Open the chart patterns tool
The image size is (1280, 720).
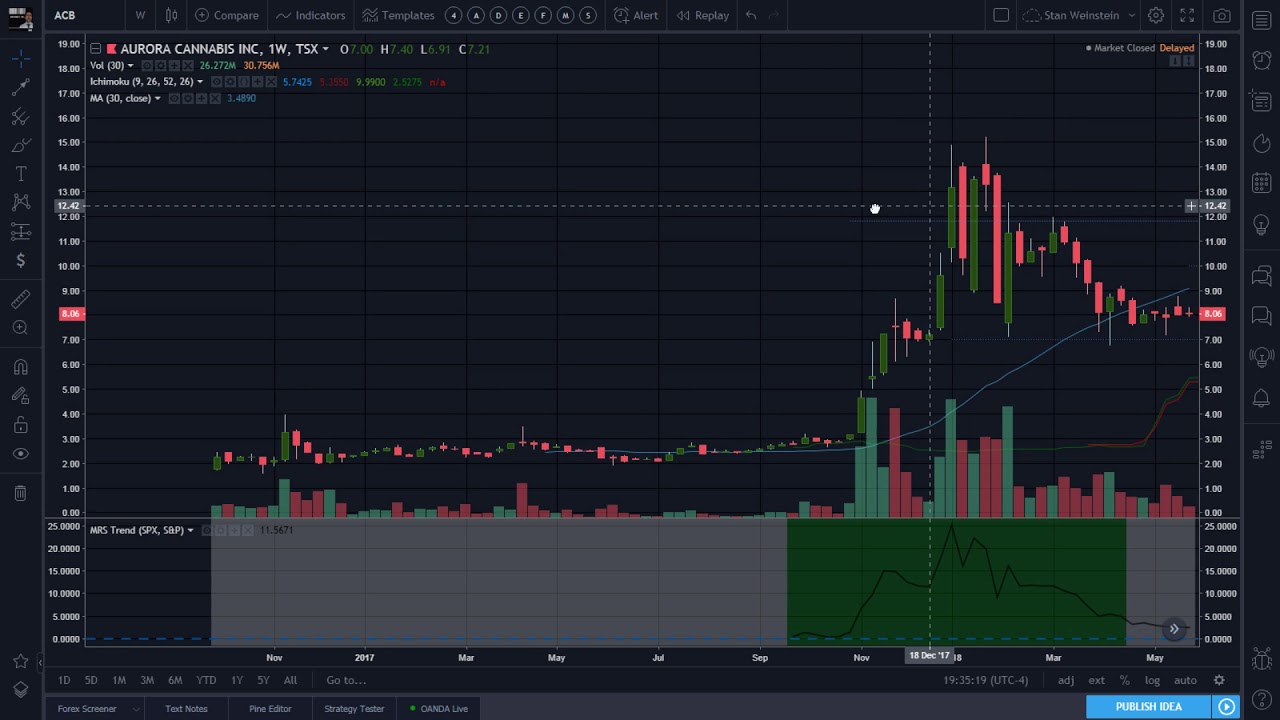[20, 203]
